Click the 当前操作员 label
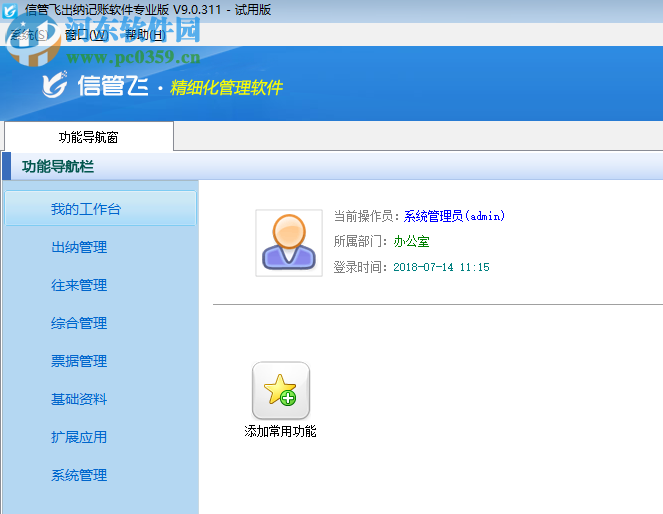663x514 pixels. tap(366, 216)
